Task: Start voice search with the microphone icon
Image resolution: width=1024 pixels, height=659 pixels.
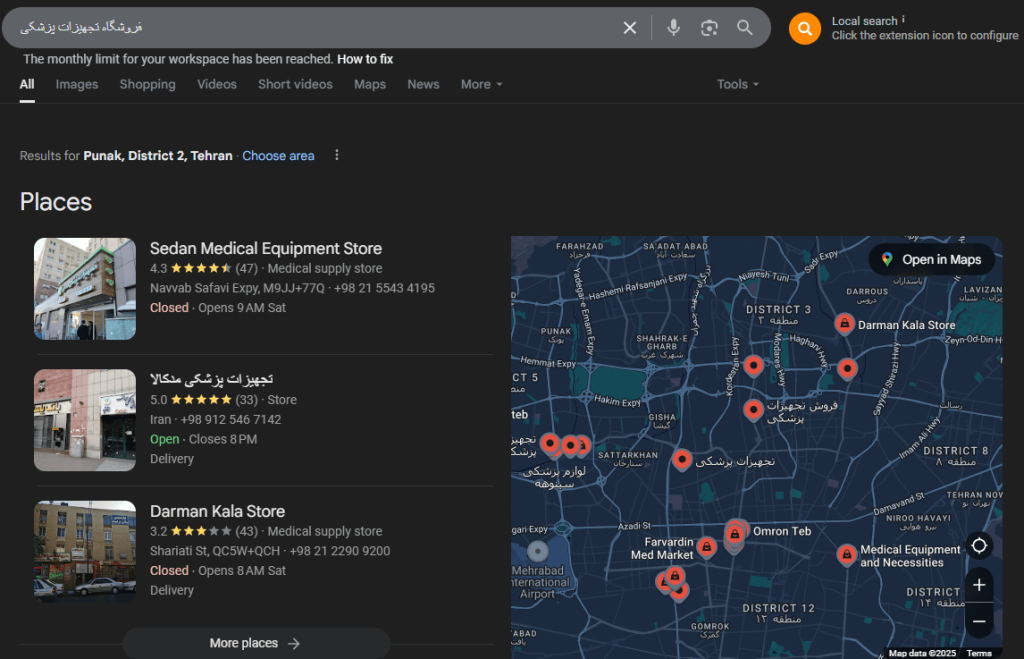Action: (673, 27)
